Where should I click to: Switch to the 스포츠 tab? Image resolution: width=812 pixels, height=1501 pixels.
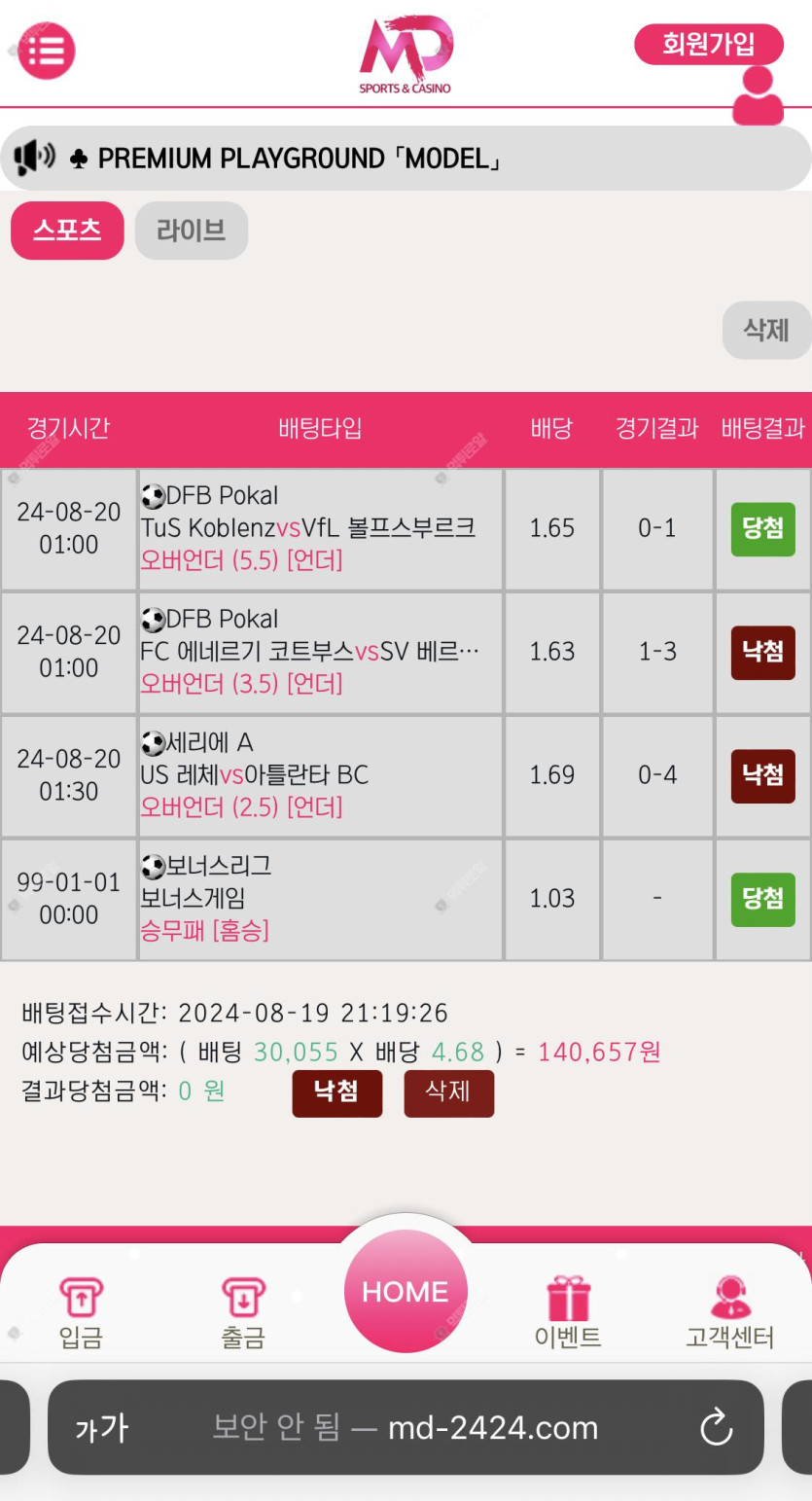tap(67, 231)
